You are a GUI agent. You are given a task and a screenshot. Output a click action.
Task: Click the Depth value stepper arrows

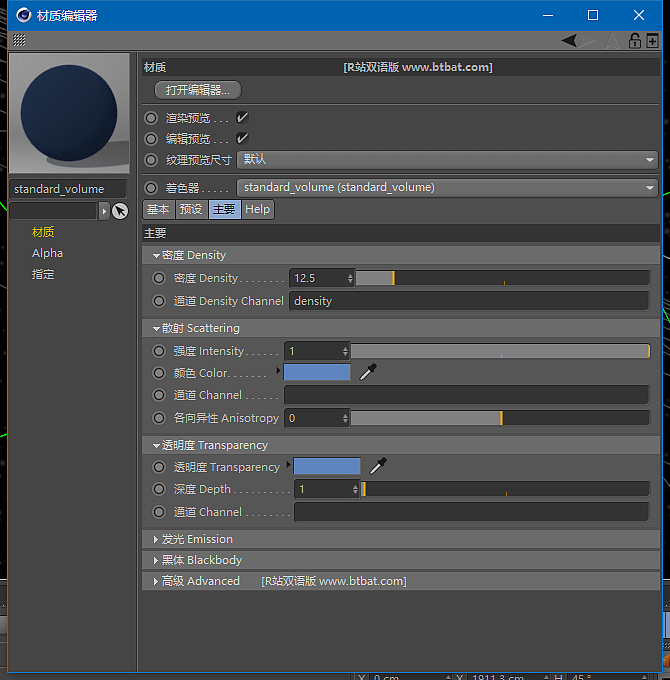click(x=355, y=489)
